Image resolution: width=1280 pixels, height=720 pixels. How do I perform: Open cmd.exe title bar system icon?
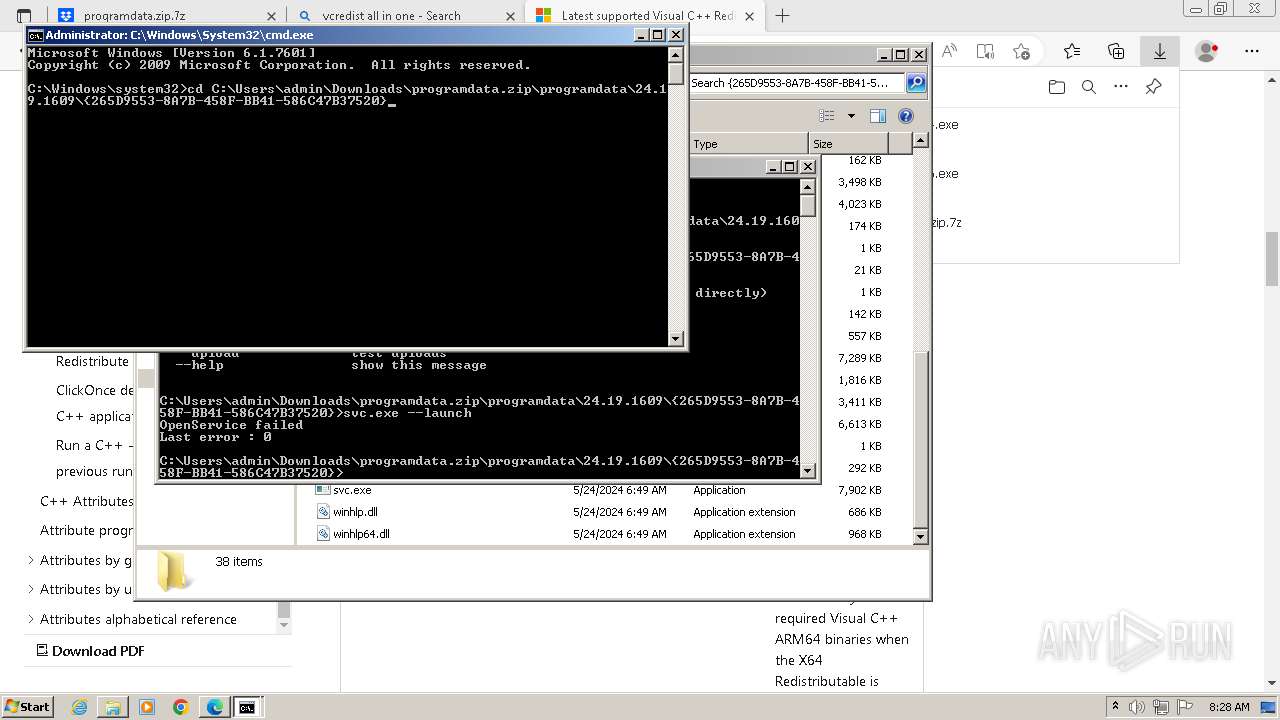click(35, 35)
